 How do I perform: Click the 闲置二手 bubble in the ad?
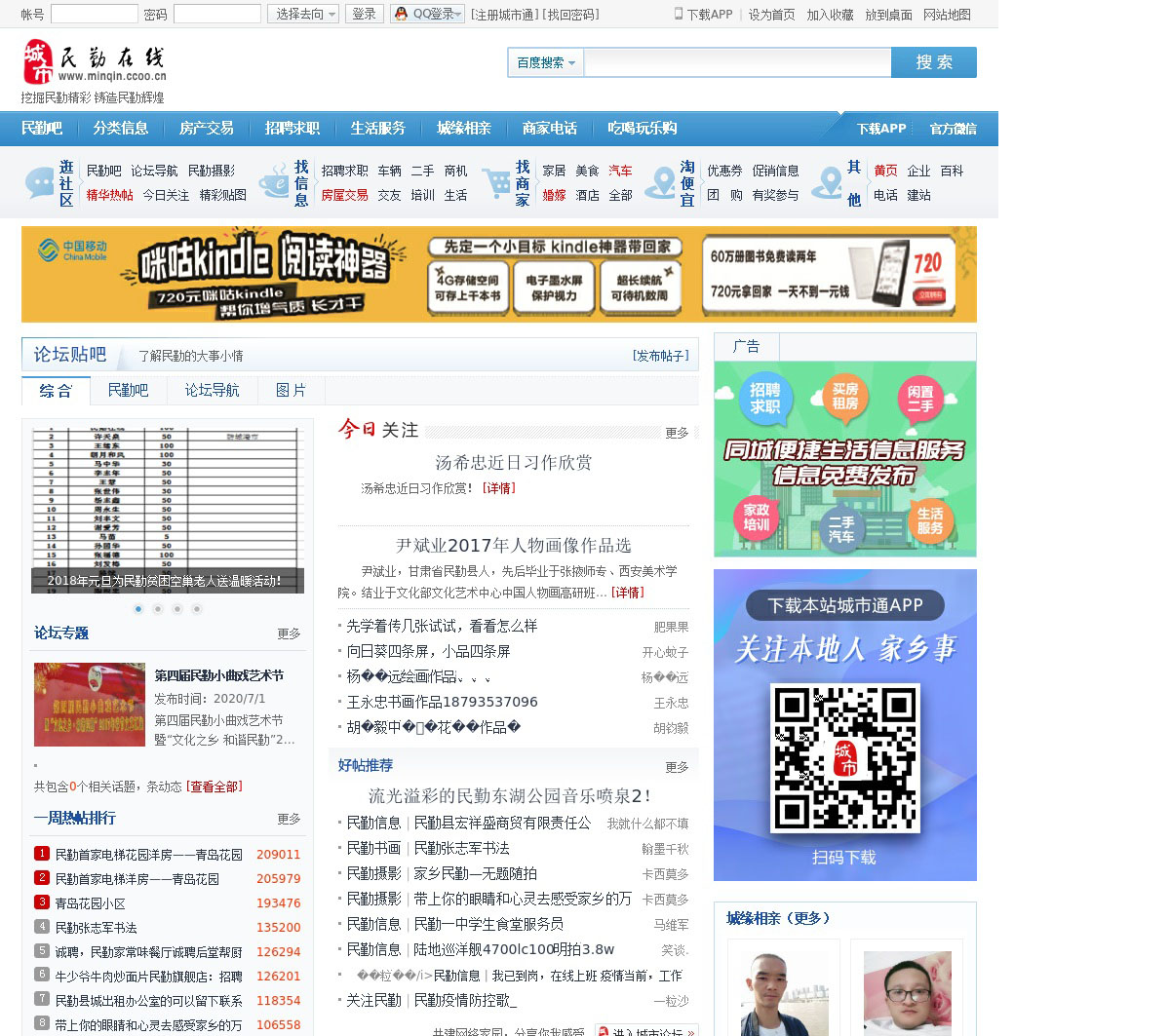click(x=920, y=398)
